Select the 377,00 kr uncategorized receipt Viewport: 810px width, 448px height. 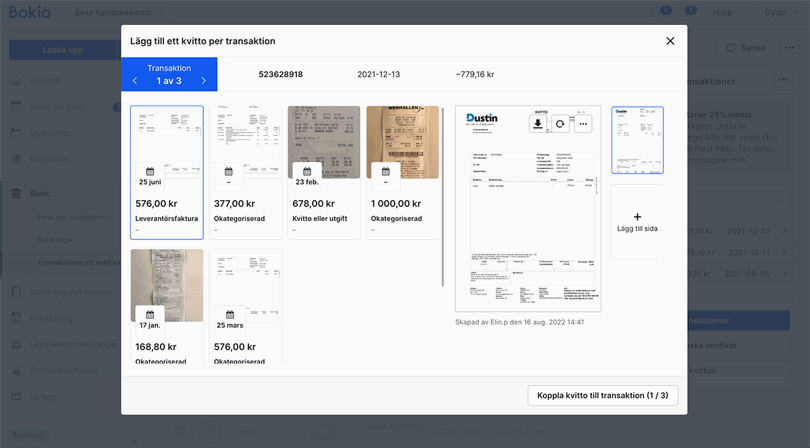tap(245, 172)
